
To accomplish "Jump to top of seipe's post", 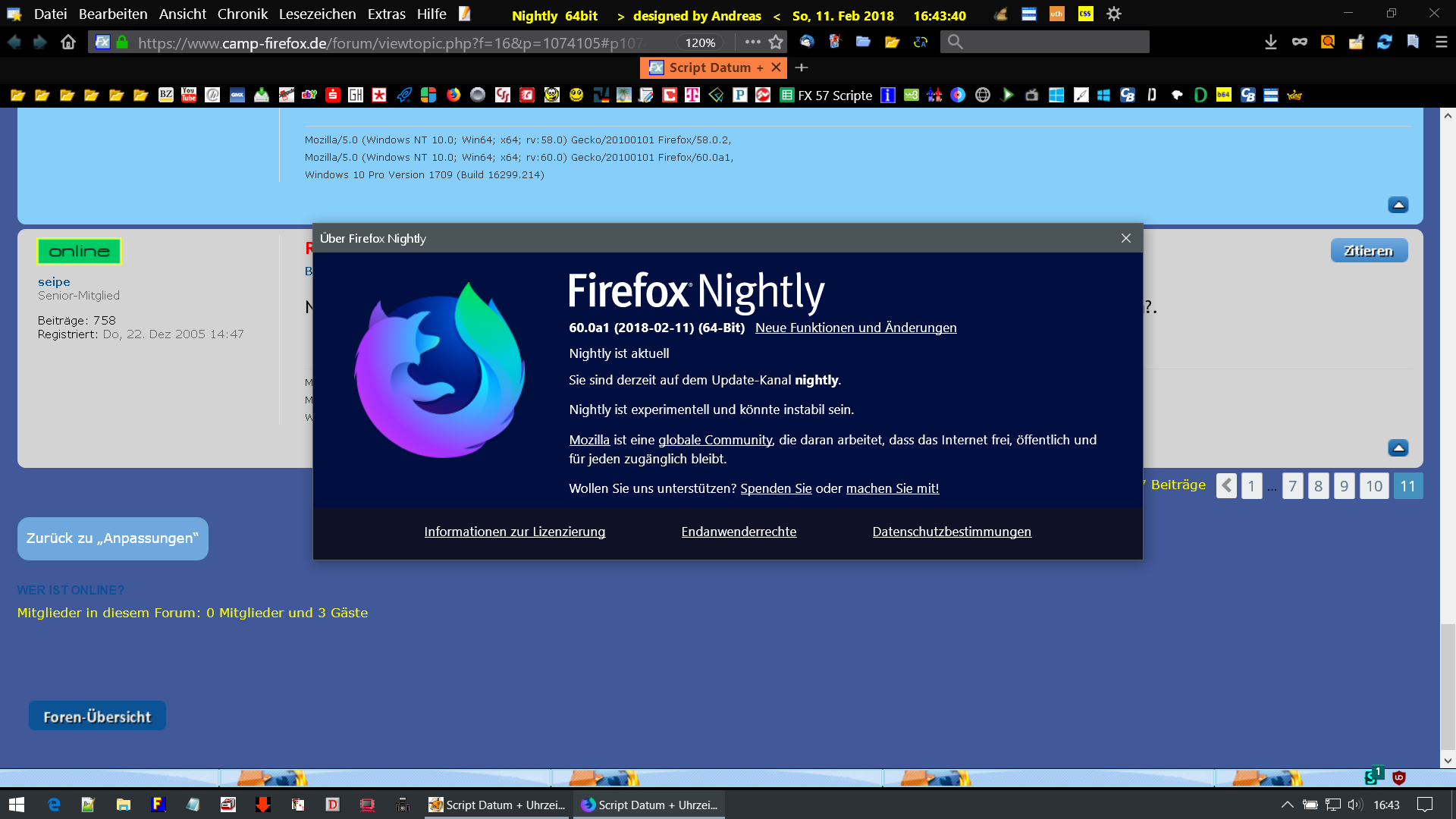I will 1398,448.
